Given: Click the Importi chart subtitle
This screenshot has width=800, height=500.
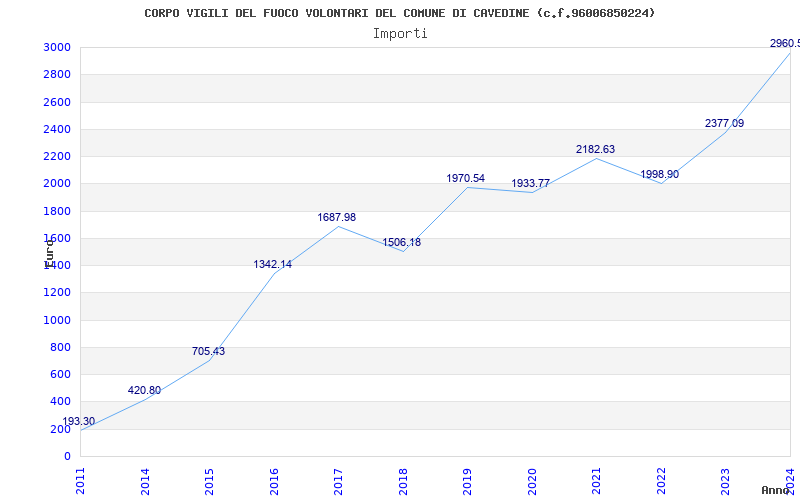Looking at the screenshot, I should [x=400, y=34].
